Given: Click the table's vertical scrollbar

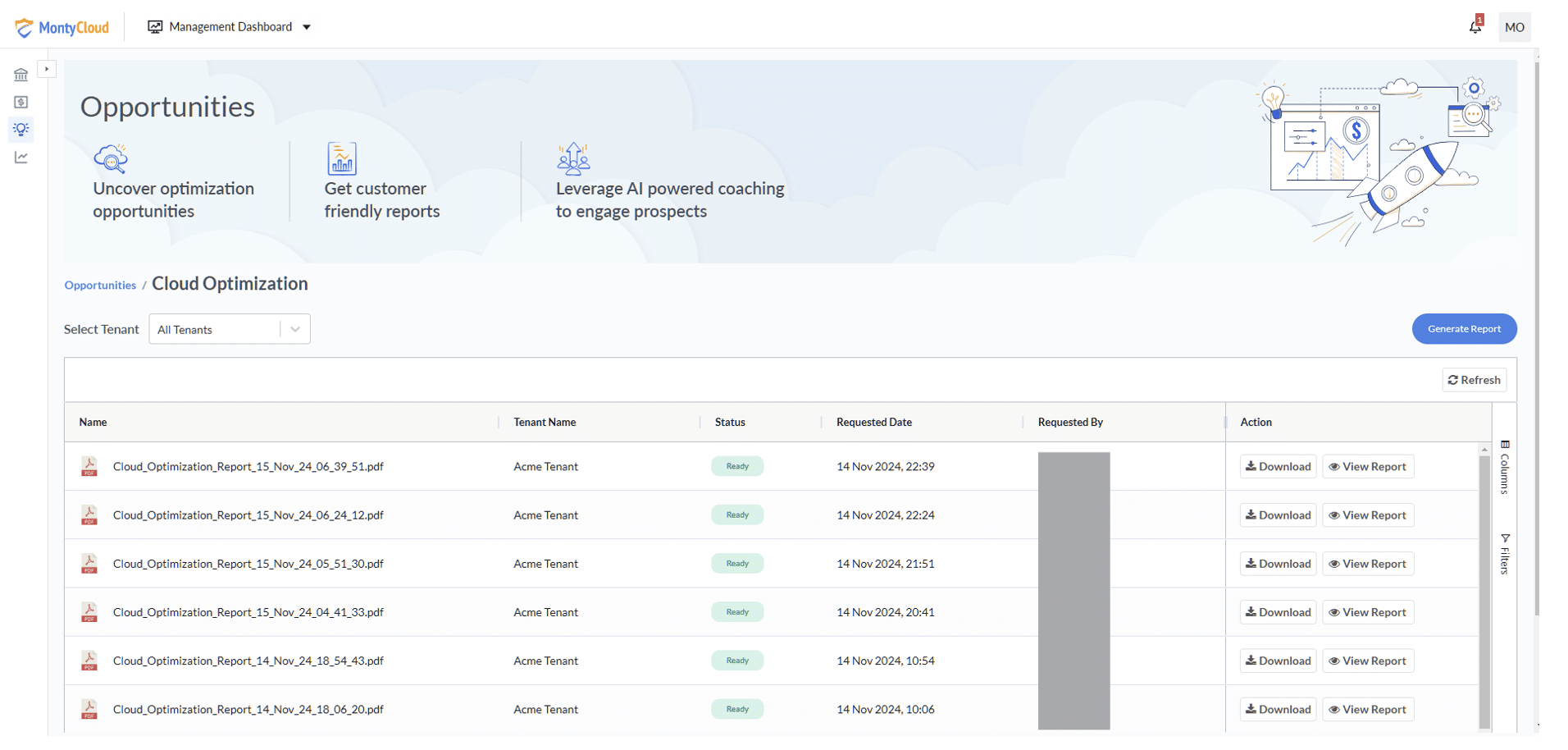Looking at the screenshot, I should (1484, 574).
